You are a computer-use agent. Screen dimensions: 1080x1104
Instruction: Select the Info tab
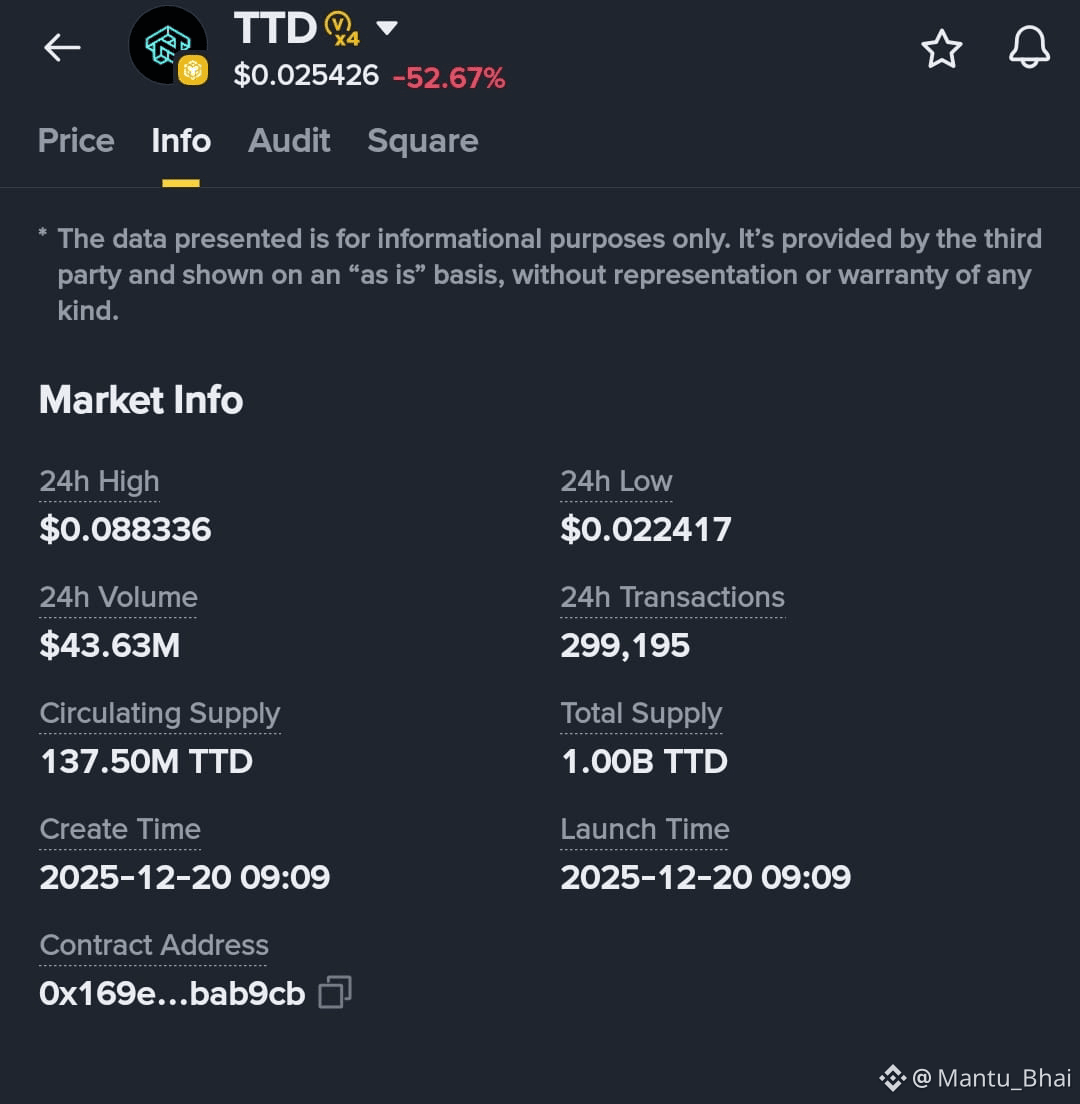pos(181,141)
